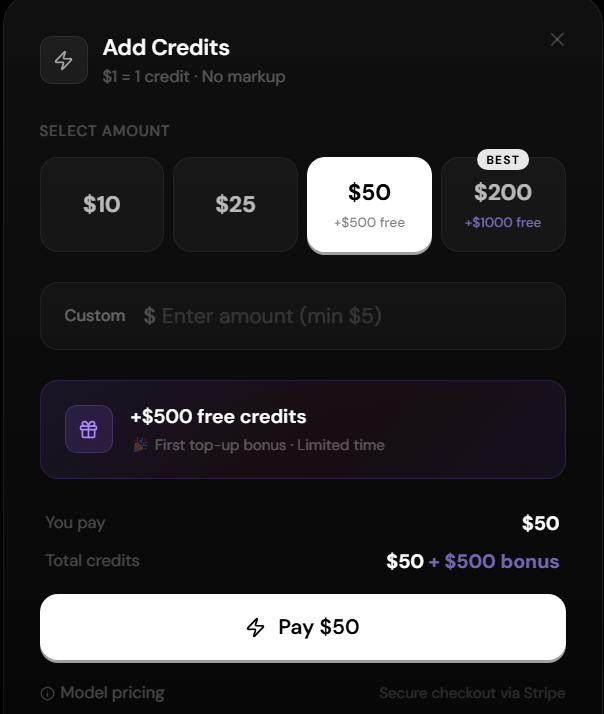Click the purple $500 bonus text

494,561
